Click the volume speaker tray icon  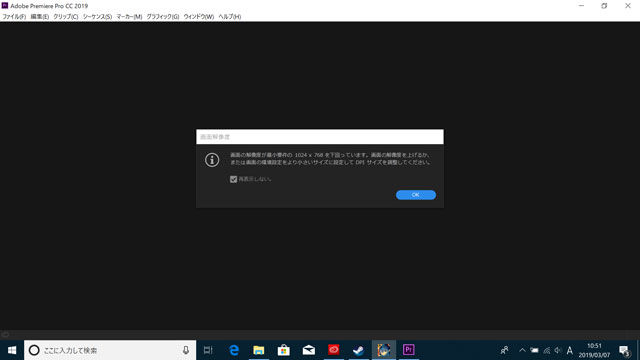[x=558, y=350]
